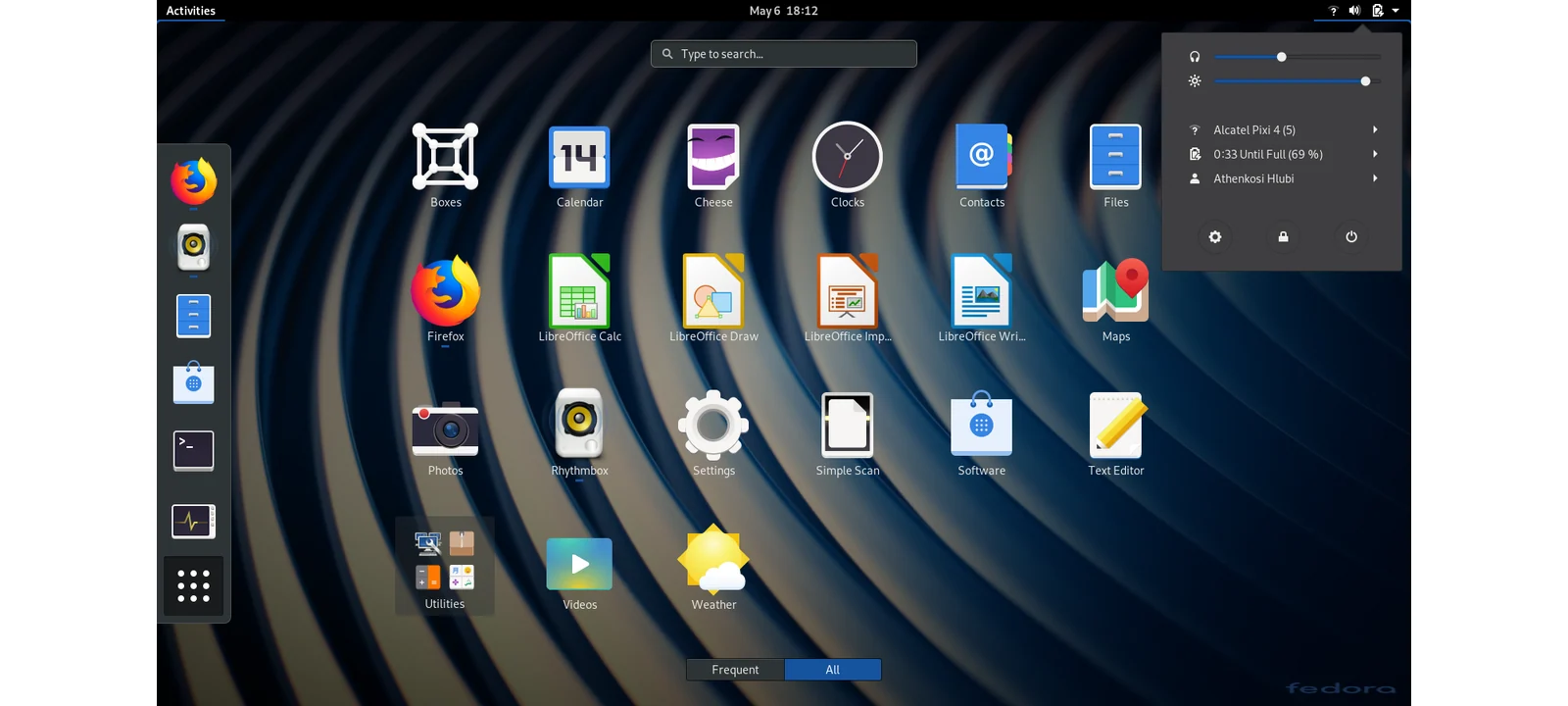Toggle the Show Applications grid button
This screenshot has width=1568, height=706.
[193, 585]
